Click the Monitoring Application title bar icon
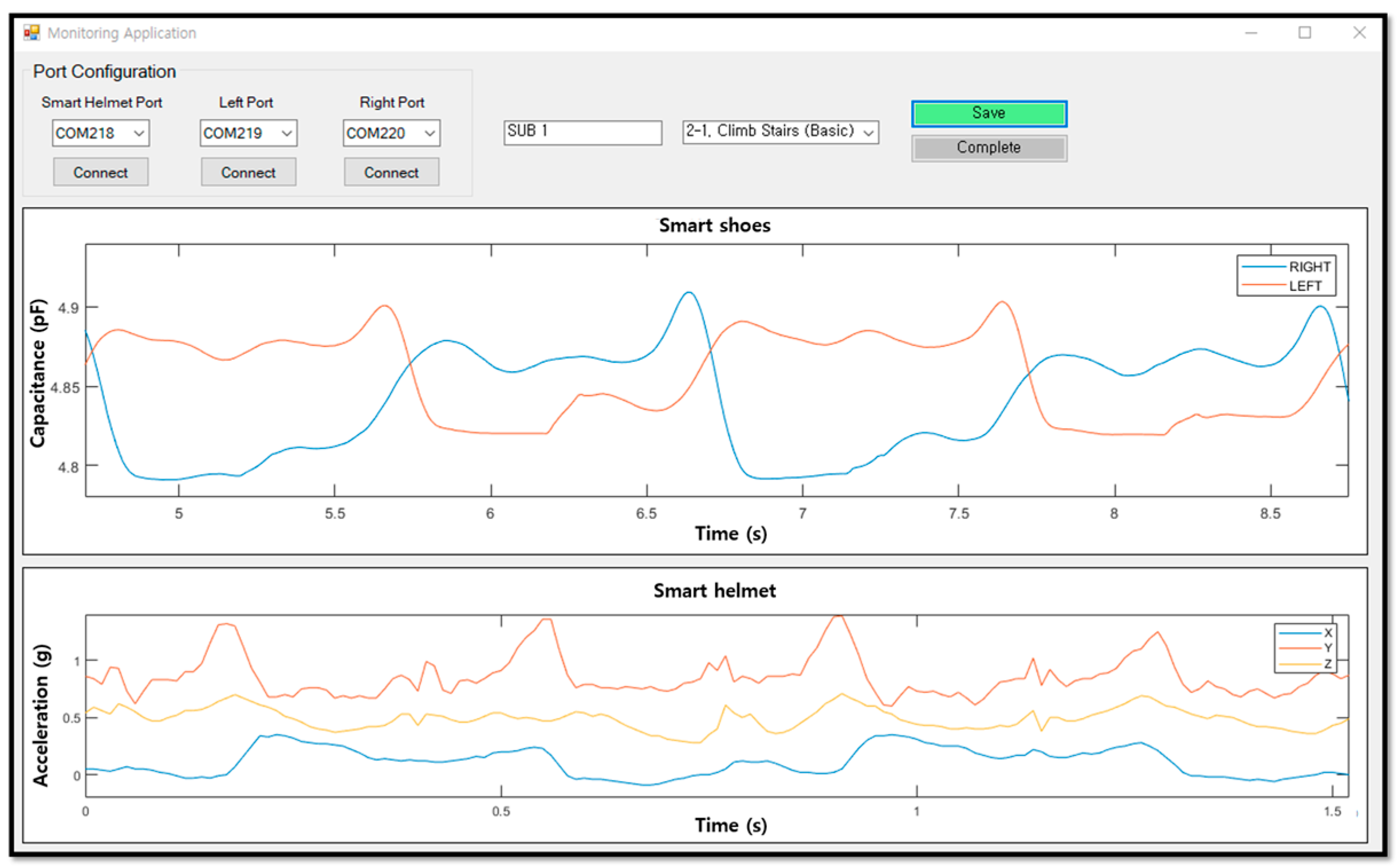 pos(32,33)
